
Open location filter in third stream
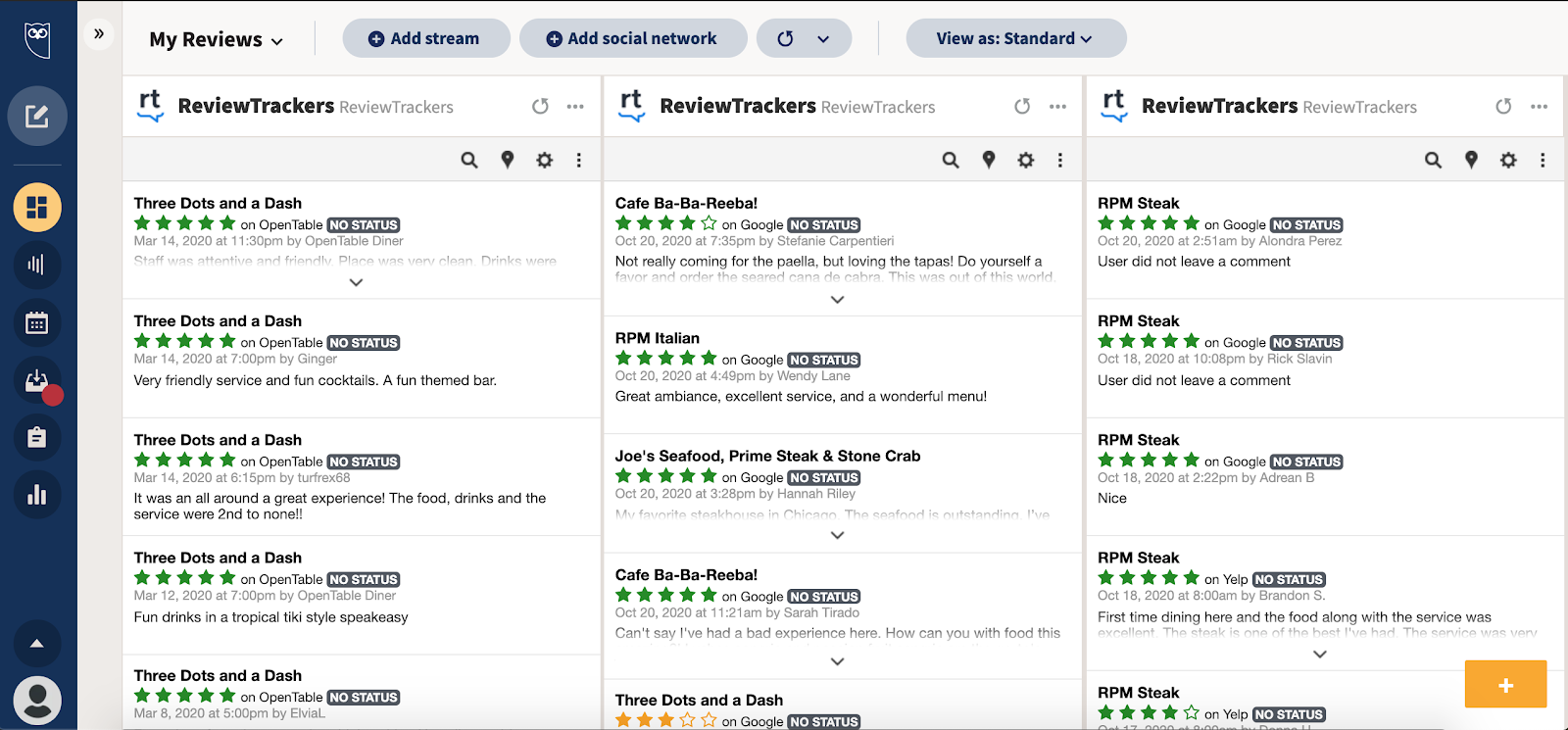1471,160
